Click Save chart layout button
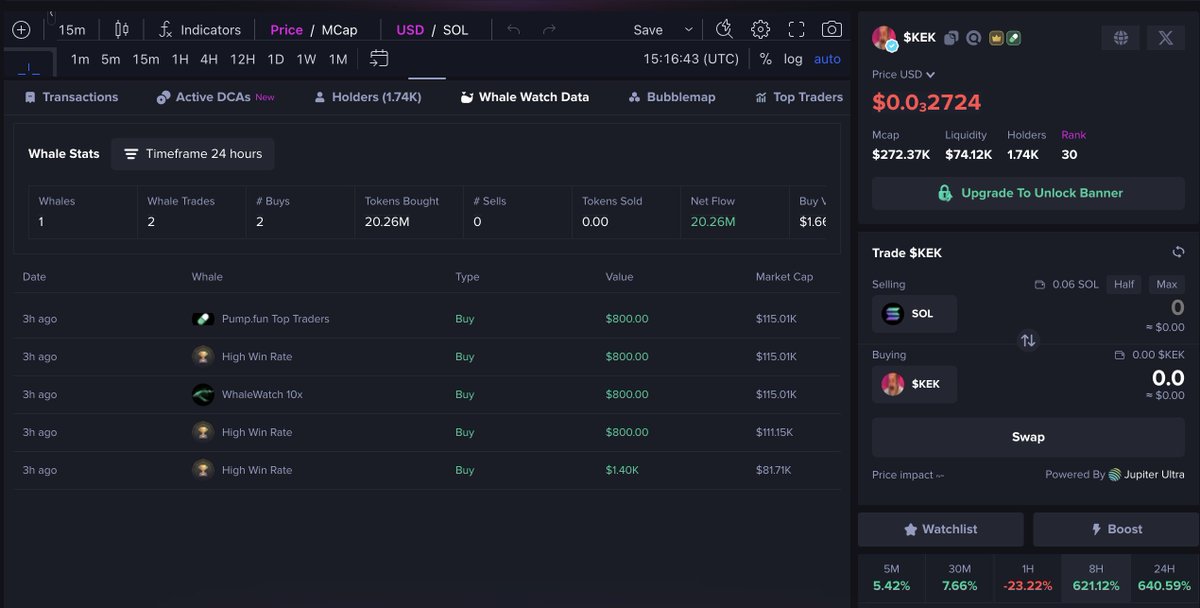The image size is (1200, 608). (x=648, y=30)
